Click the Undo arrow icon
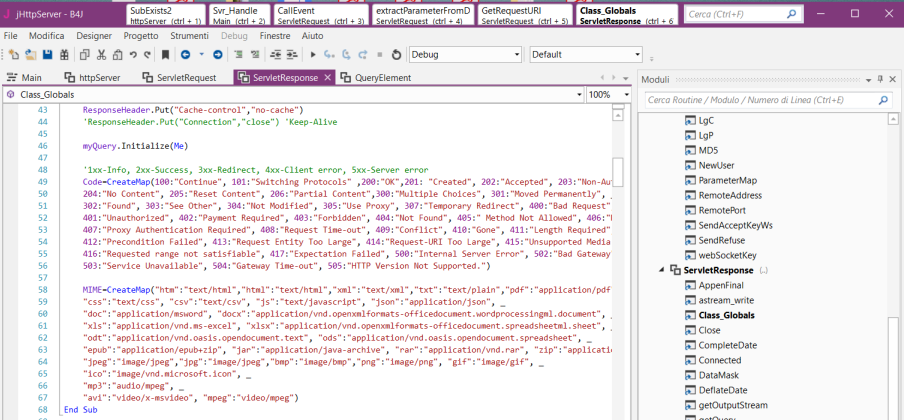Viewport: 904px width, 420px height. (132, 54)
